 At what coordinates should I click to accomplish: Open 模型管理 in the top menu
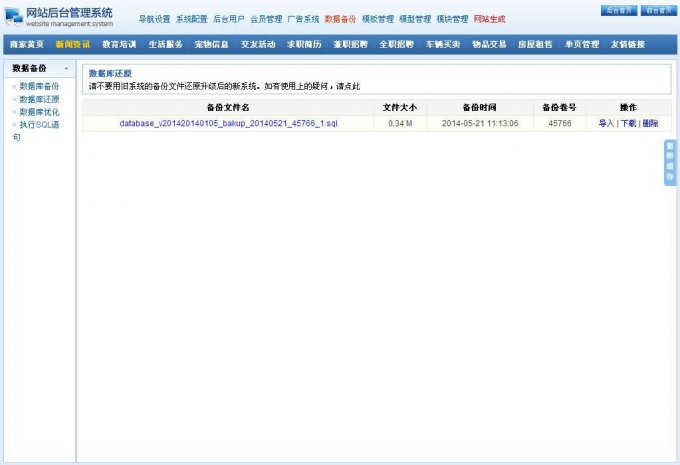[x=415, y=19]
